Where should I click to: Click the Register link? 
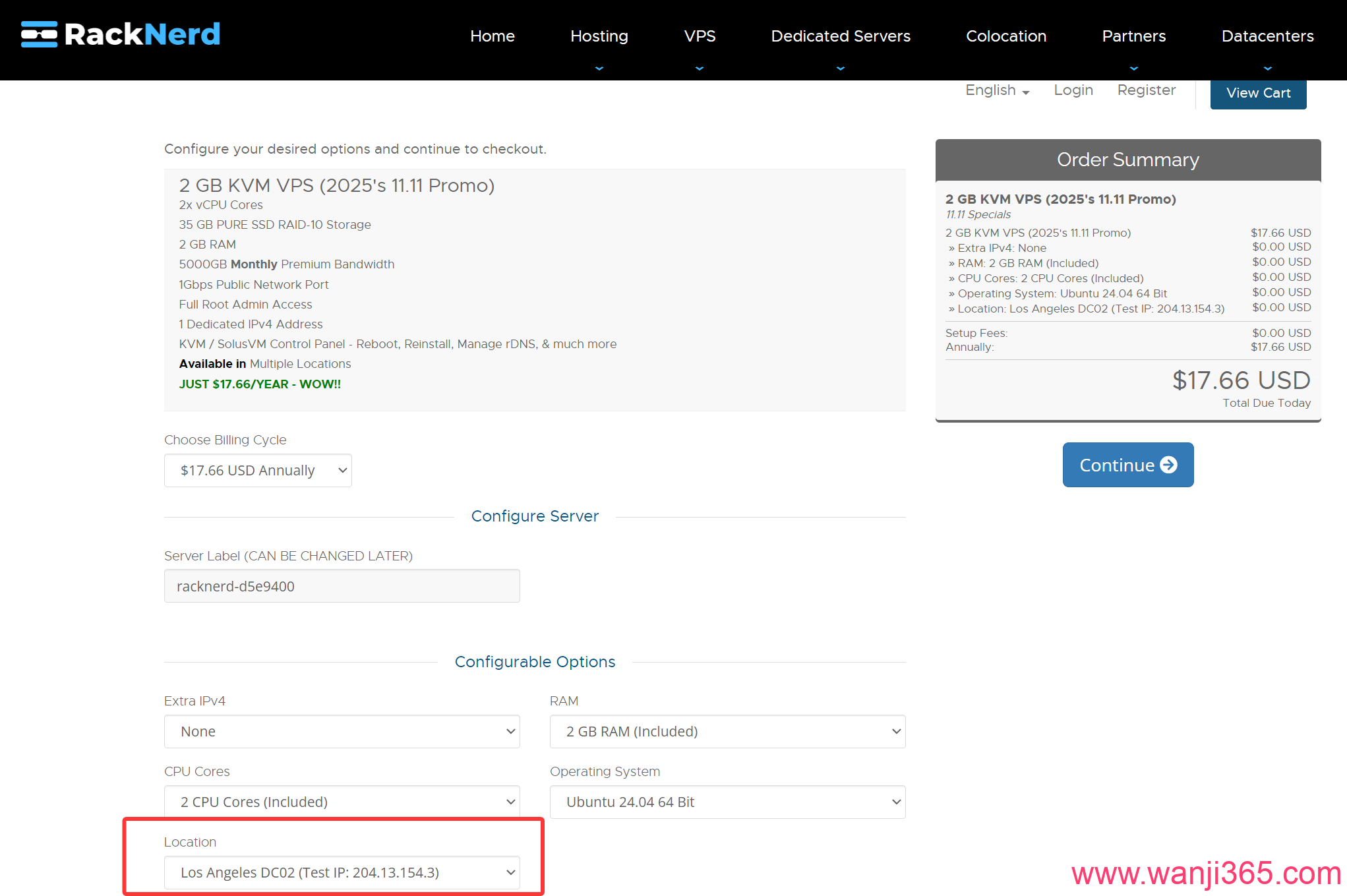click(x=1146, y=90)
